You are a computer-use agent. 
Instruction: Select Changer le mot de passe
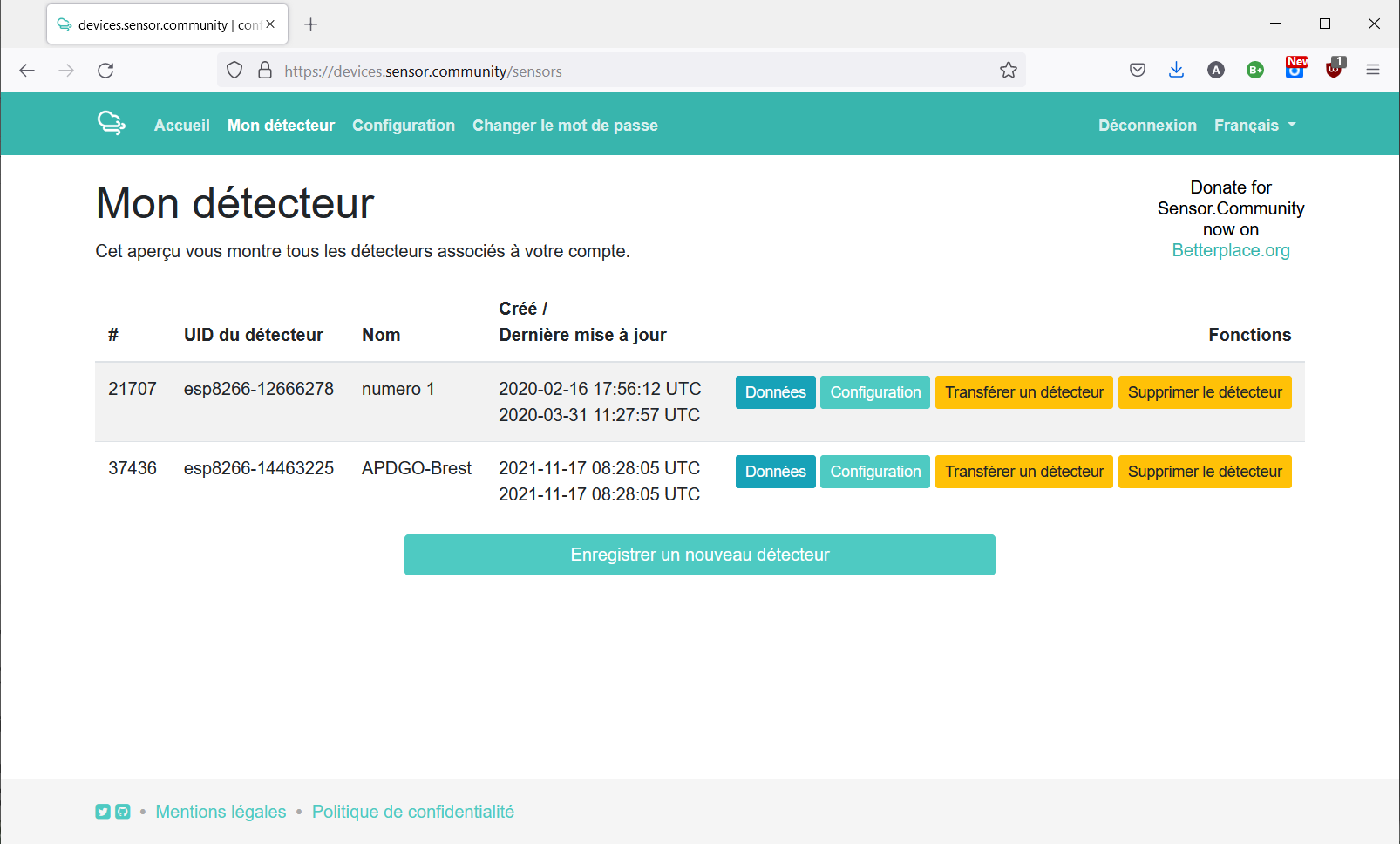click(x=565, y=126)
